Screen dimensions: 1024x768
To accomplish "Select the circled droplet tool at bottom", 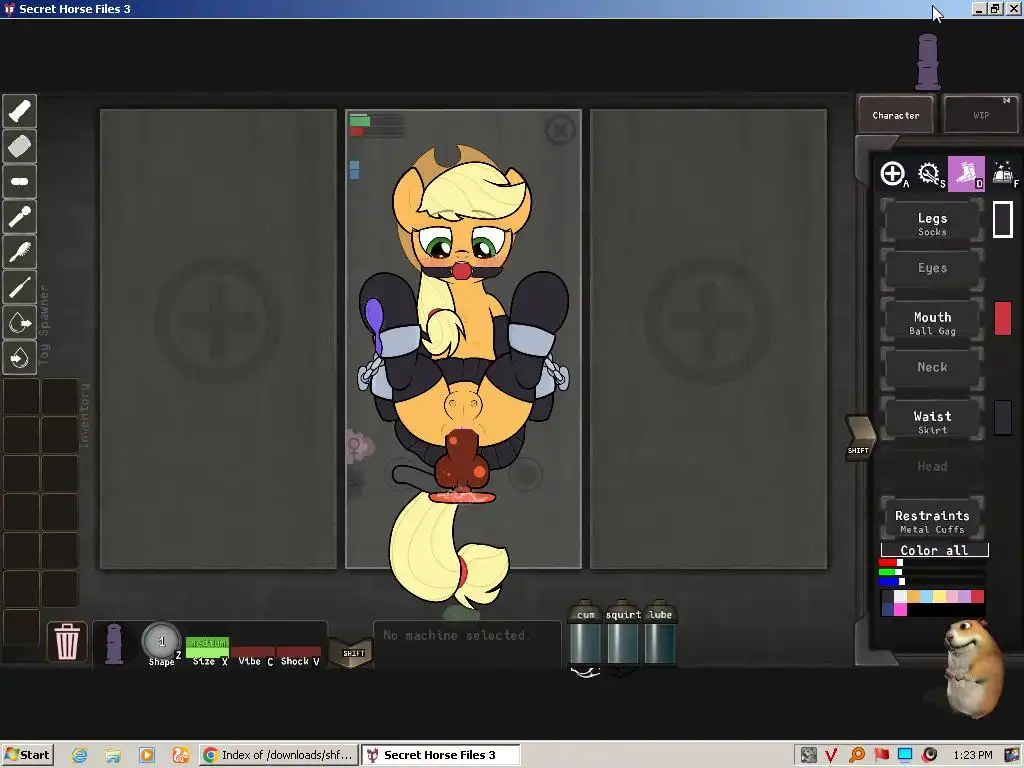I will (x=20, y=358).
